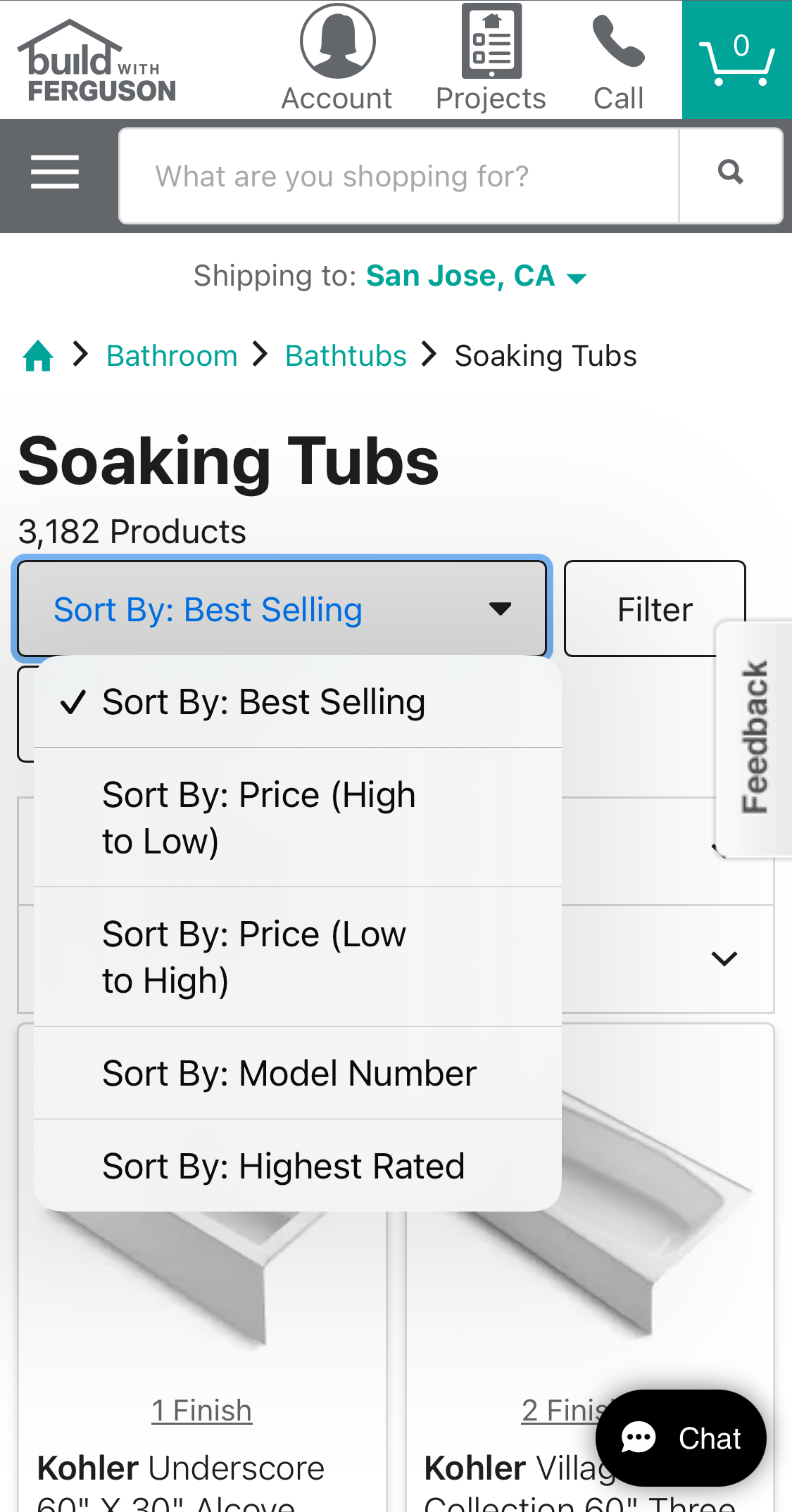Start a Chat conversation
Viewport: 792px width, 1512px height.
(680, 1438)
